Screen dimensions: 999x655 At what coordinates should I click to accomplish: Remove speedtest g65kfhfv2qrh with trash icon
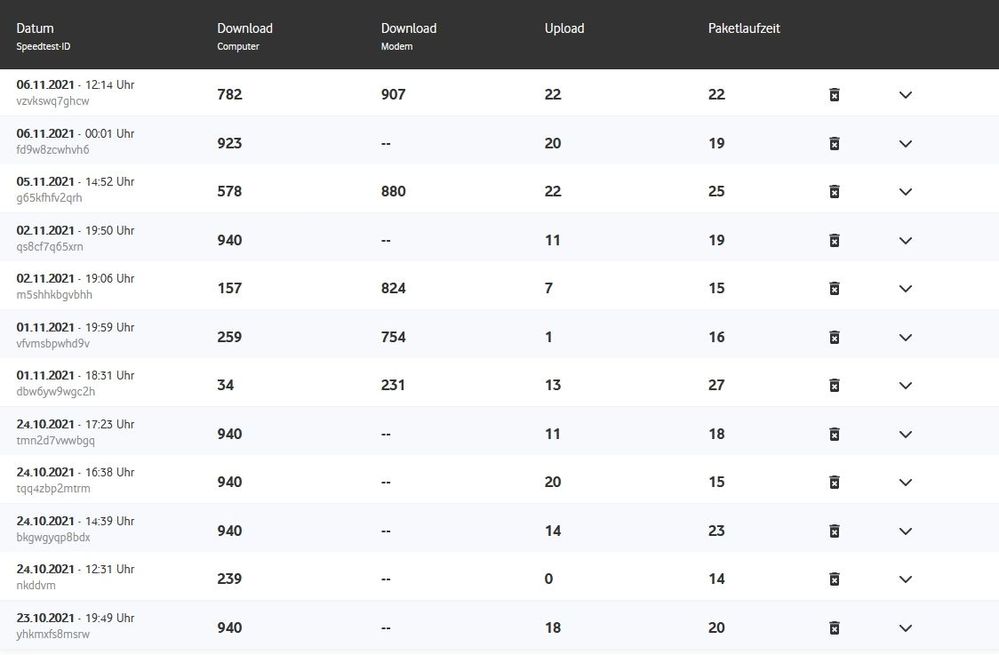click(x=834, y=191)
